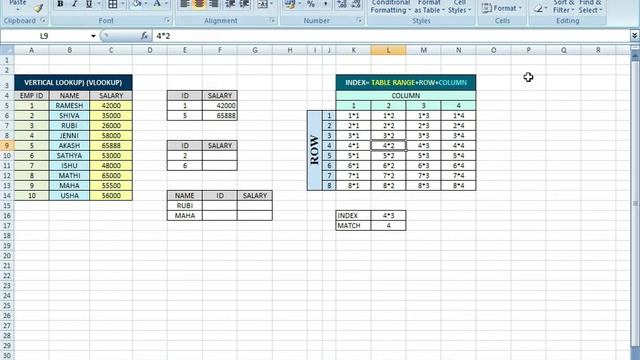
Task: Open Fill Color dropdown arrow
Action: pos(146,4)
